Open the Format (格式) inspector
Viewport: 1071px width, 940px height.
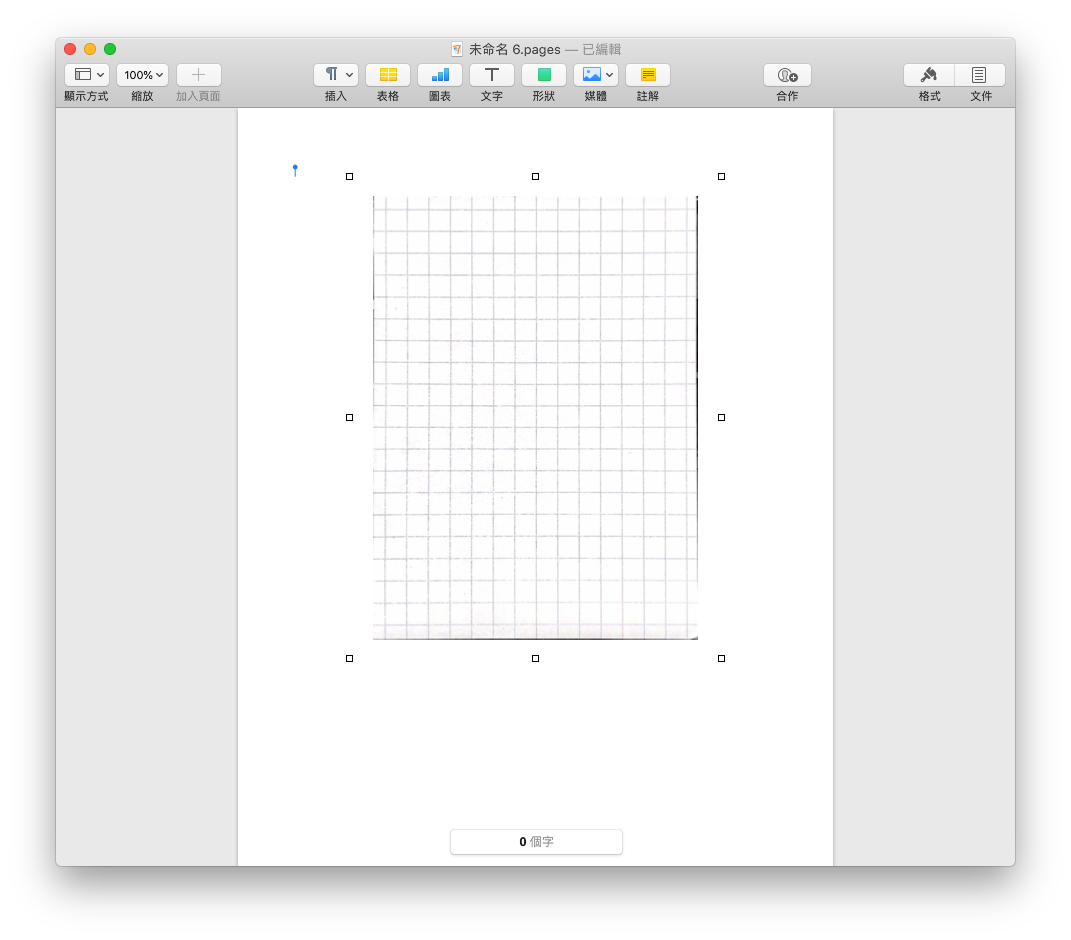pos(929,74)
